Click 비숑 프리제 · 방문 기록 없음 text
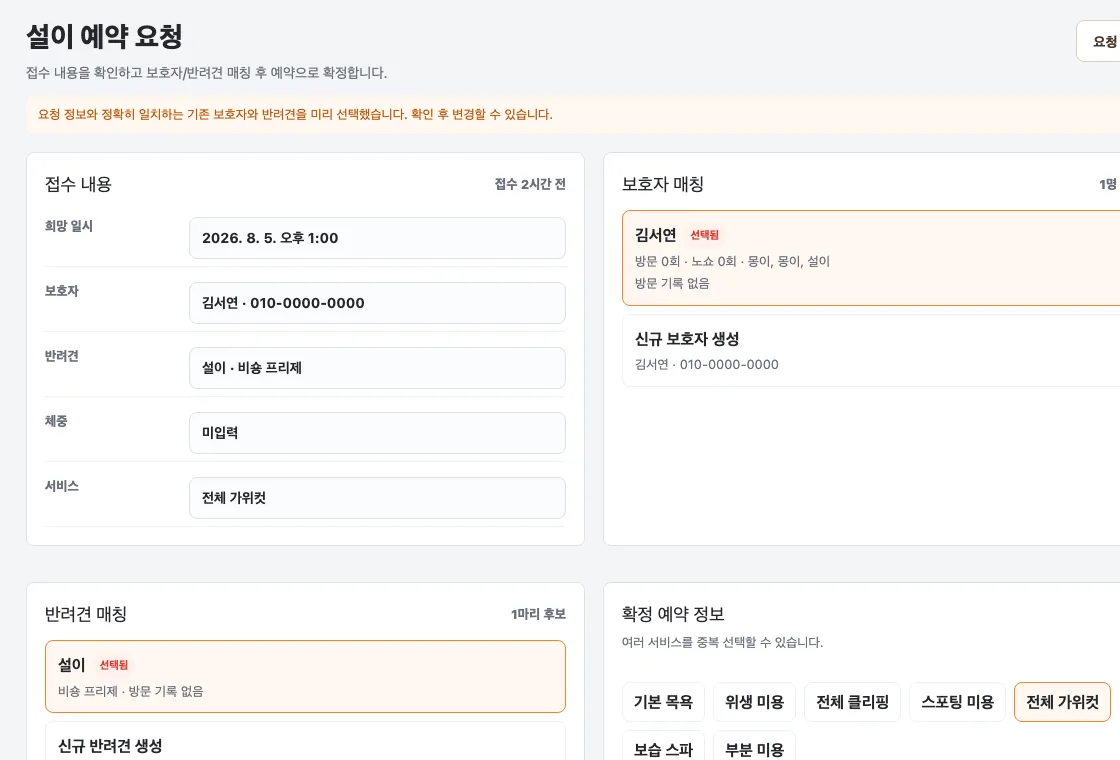The width and height of the screenshot is (1120, 760). pos(131,691)
